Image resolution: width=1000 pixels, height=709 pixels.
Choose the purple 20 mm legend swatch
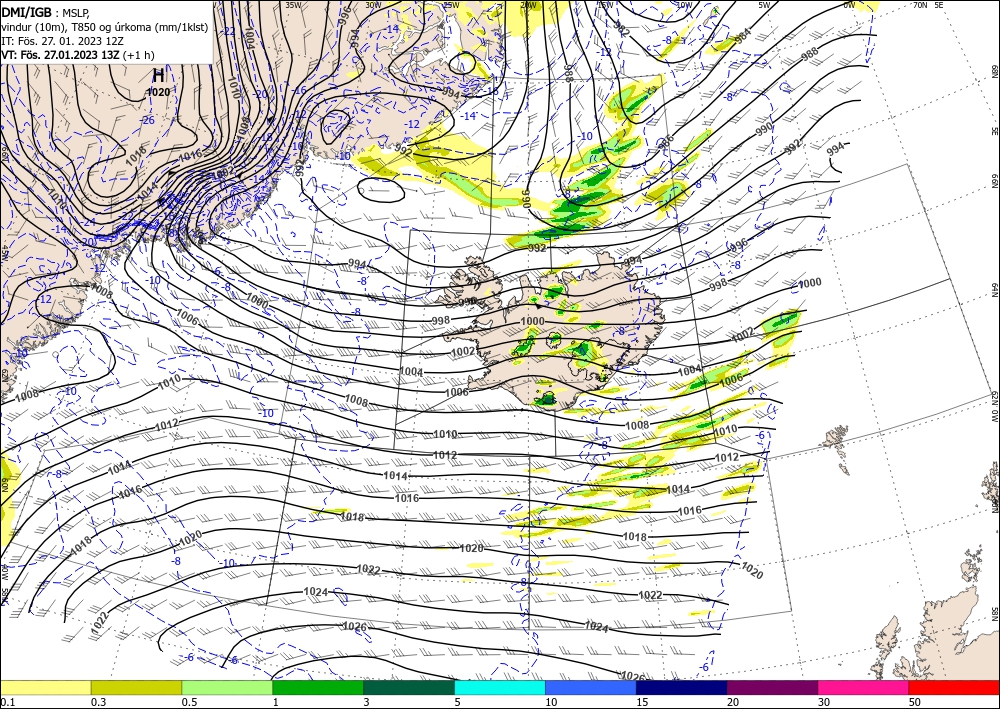772,687
